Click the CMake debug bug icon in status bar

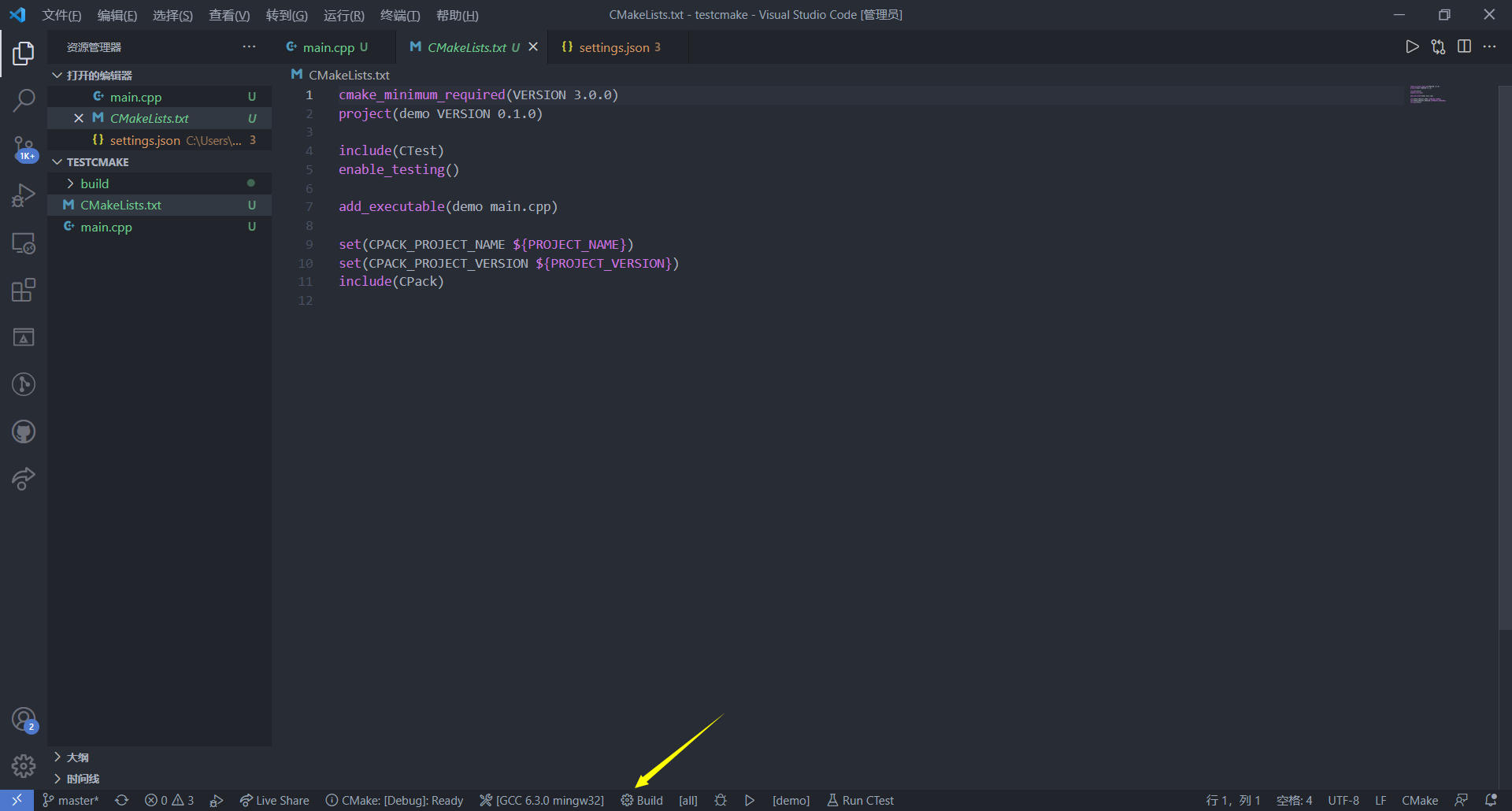tap(721, 800)
